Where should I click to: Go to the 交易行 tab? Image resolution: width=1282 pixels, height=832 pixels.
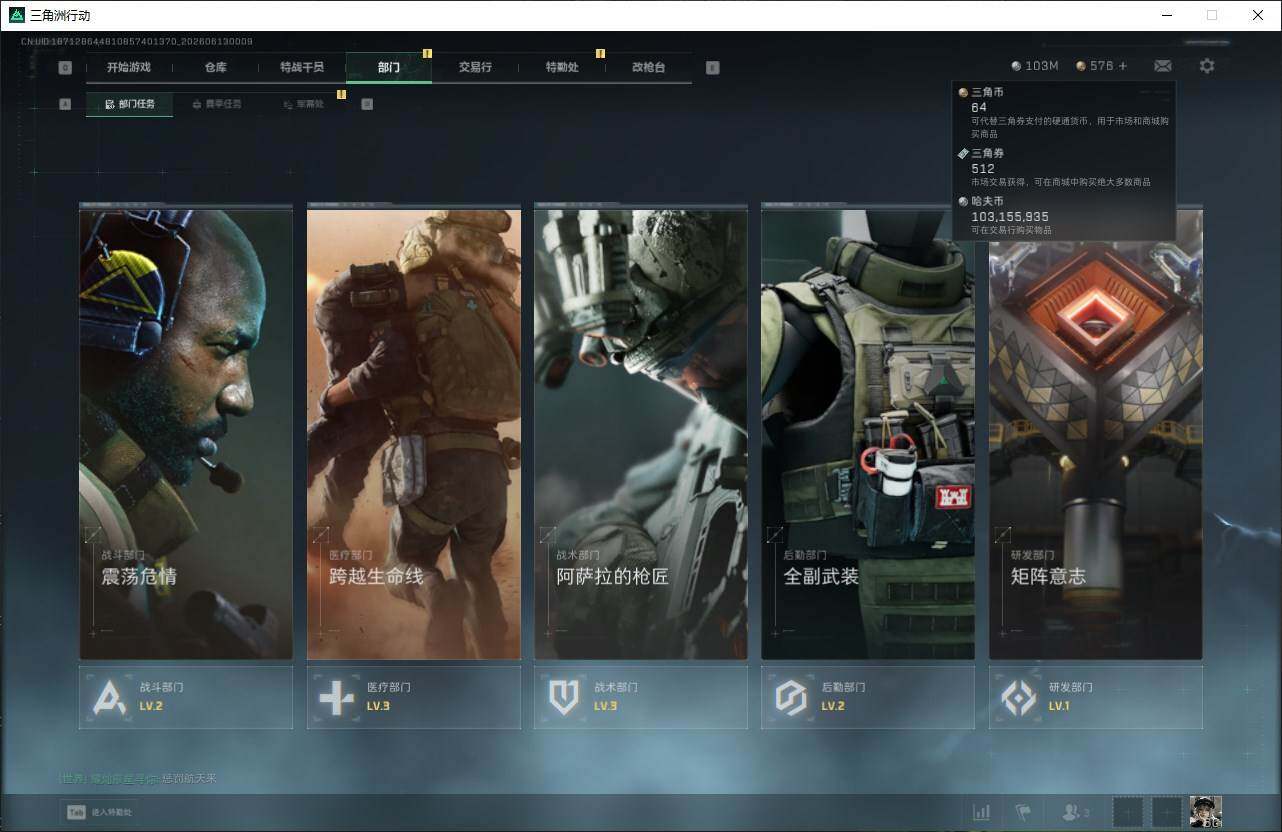[x=475, y=67]
